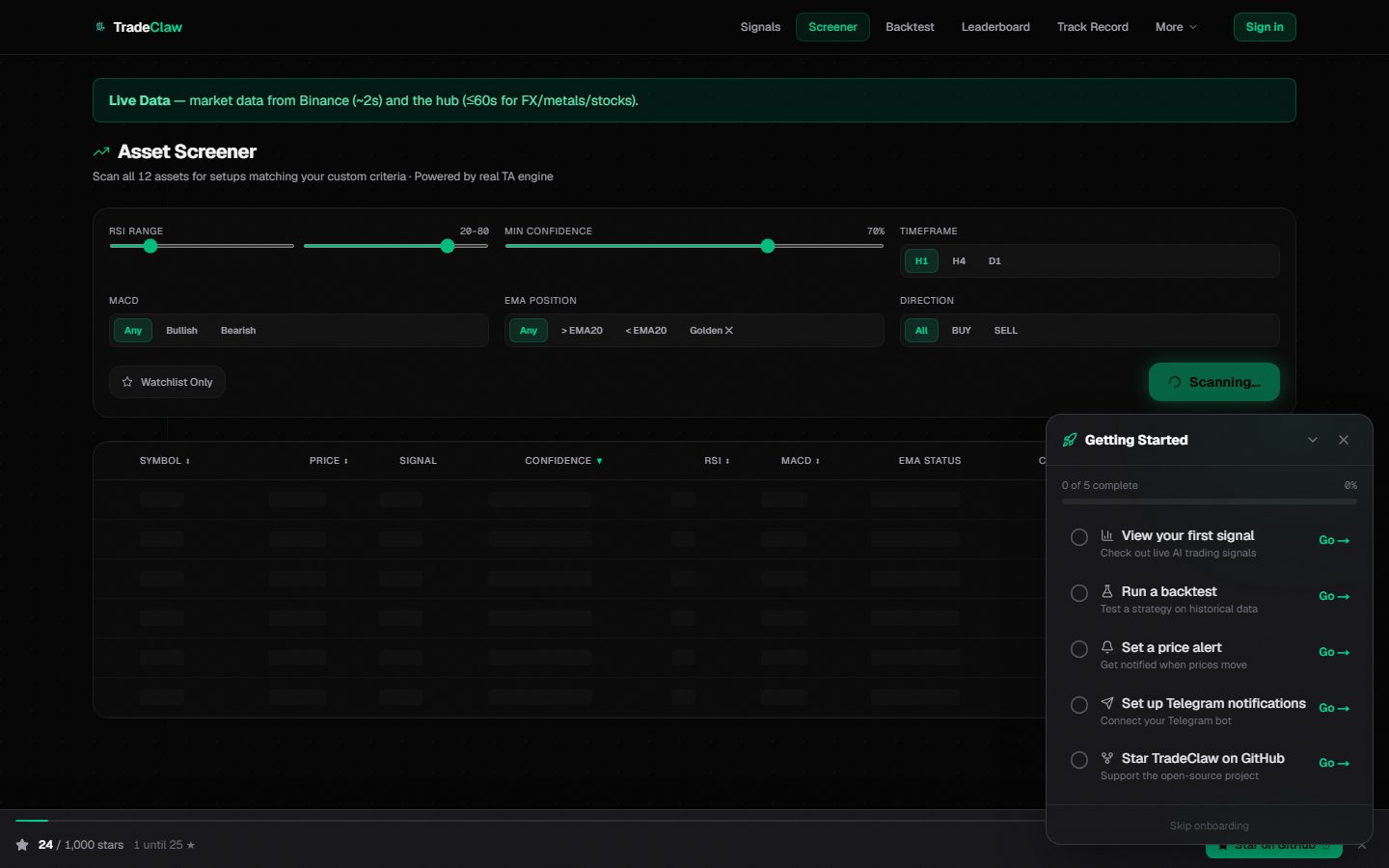The image size is (1389, 868).
Task: Dismiss the bottom stars banner
Action: coord(1362,846)
